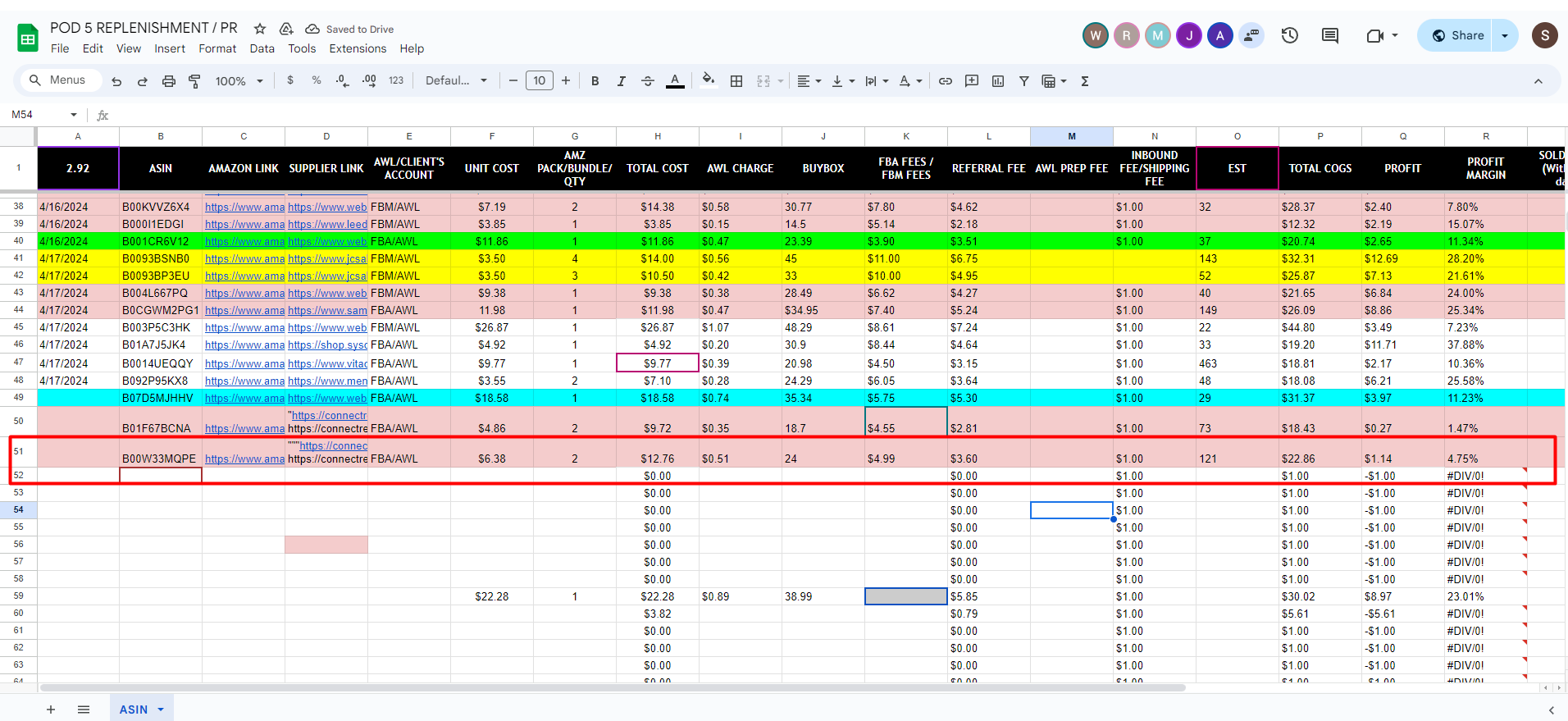Open the Data menu
The width and height of the screenshot is (1568, 721).
click(262, 48)
